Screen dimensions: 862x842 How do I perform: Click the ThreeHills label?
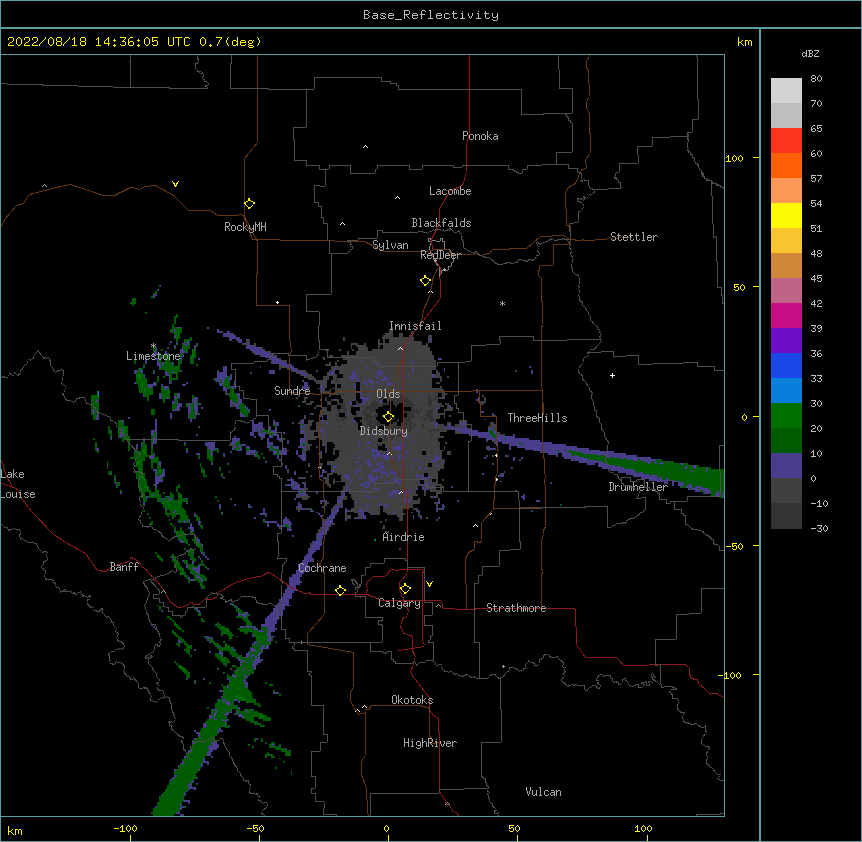[537, 418]
